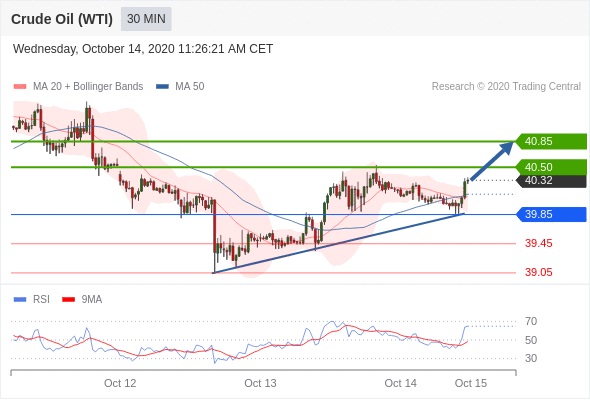Click the 30 MIN timeframe button
This screenshot has height=400, width=590.
coord(146,19)
